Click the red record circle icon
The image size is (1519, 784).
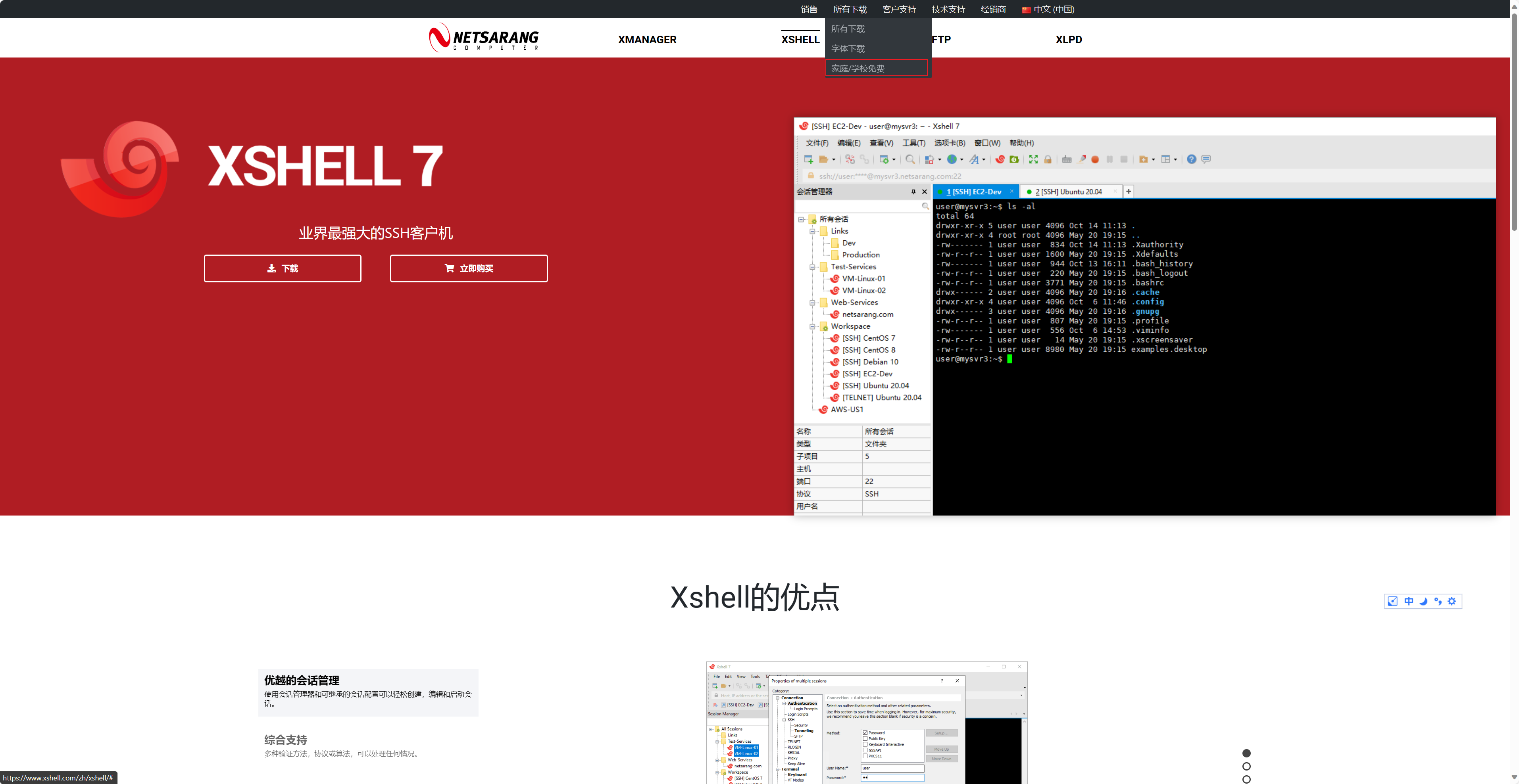(x=1095, y=159)
